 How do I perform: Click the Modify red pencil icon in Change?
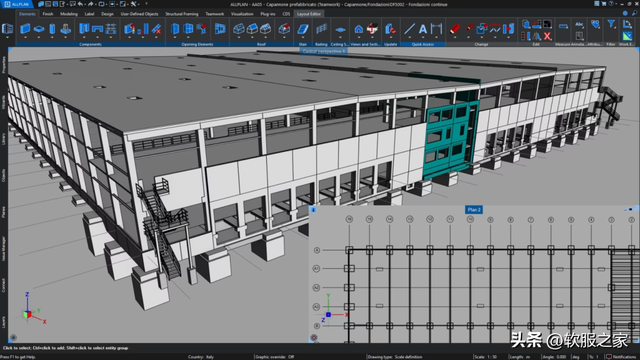click(x=455, y=29)
